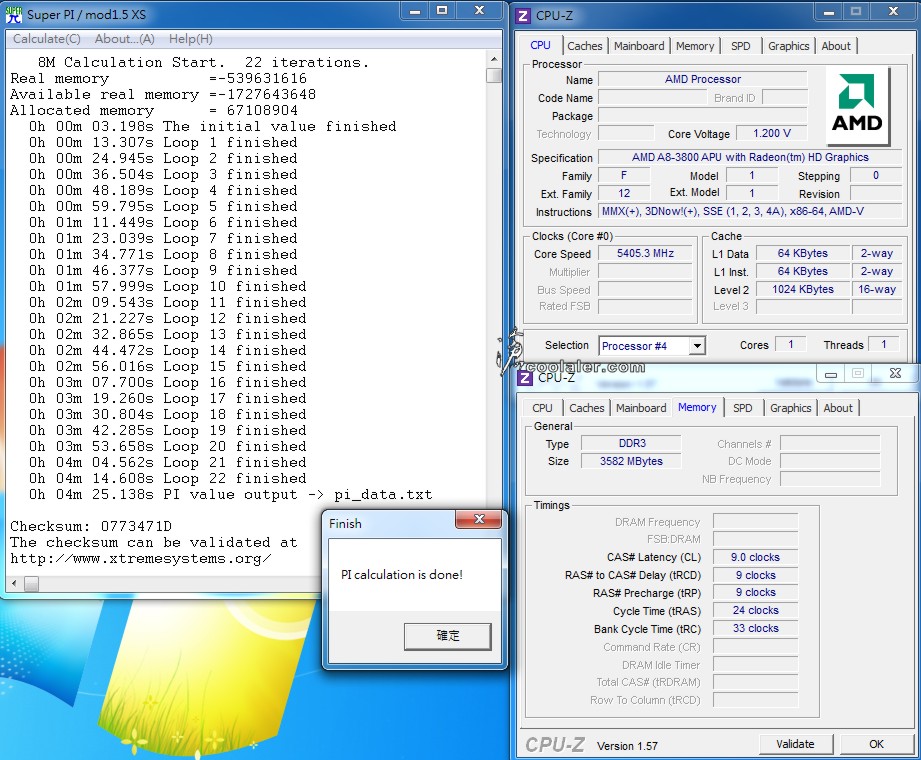Click the CPU-Z Z logo icon in top window

[x=522, y=16]
